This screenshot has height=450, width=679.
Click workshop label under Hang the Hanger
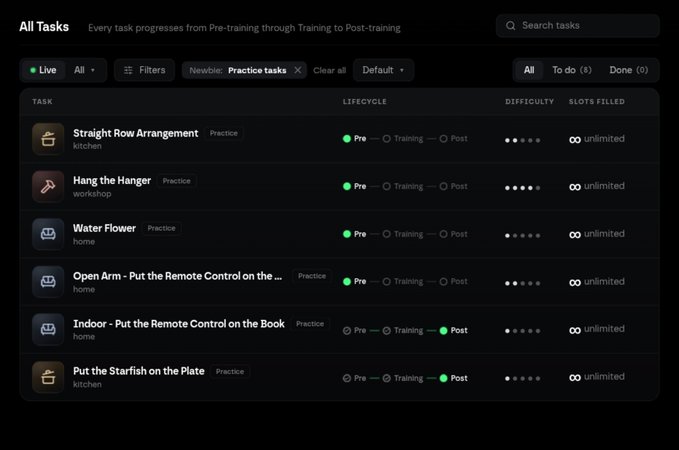pos(92,194)
